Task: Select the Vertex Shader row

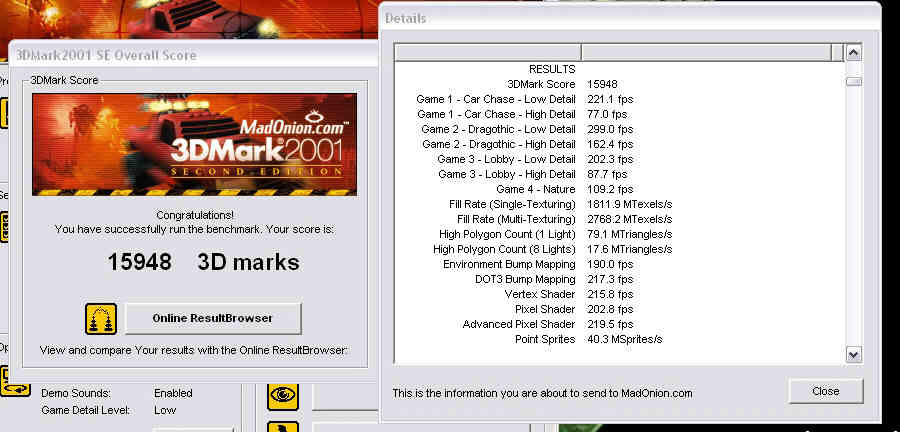Action: (x=619, y=294)
